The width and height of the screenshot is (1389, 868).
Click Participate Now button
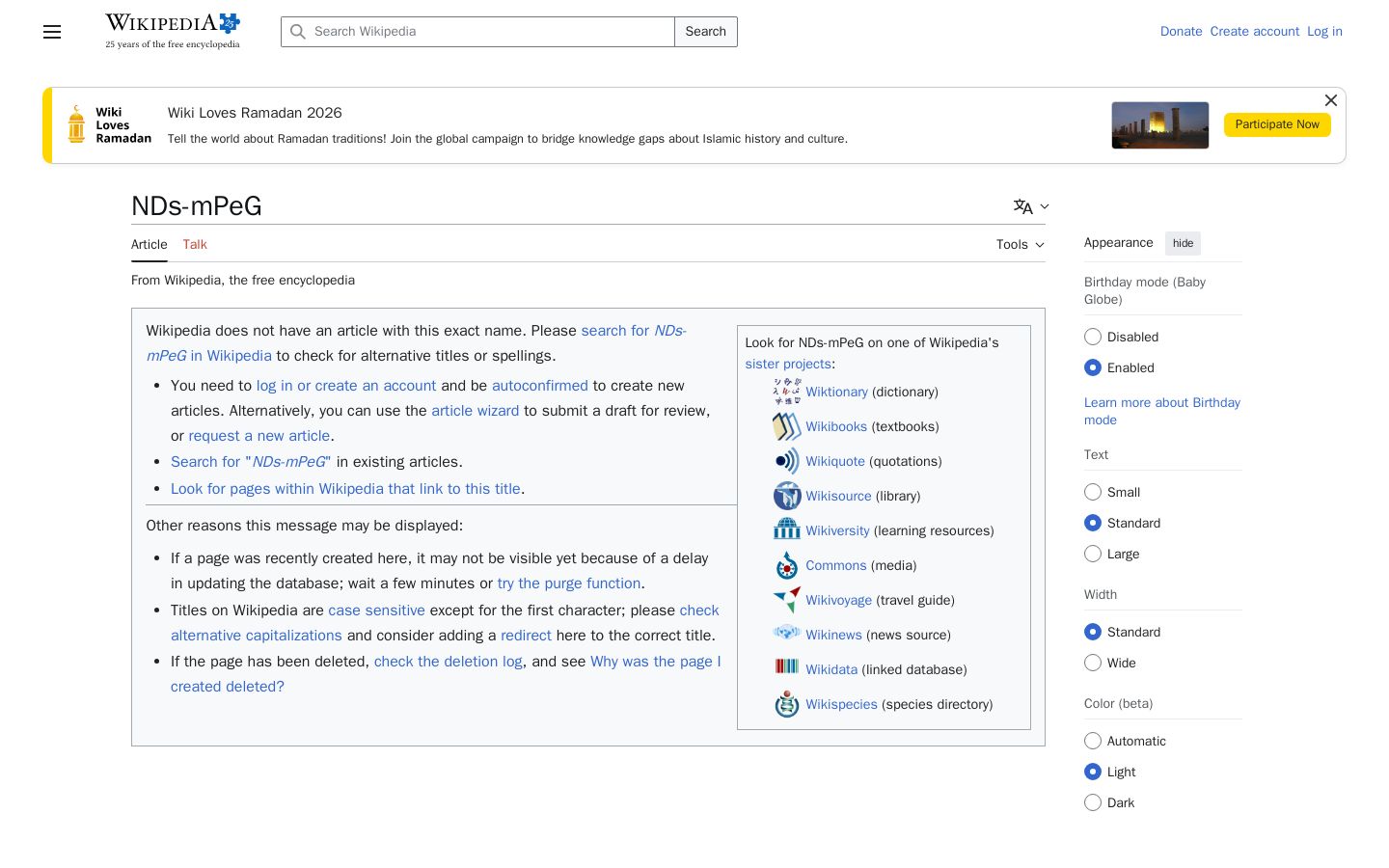click(x=1277, y=124)
